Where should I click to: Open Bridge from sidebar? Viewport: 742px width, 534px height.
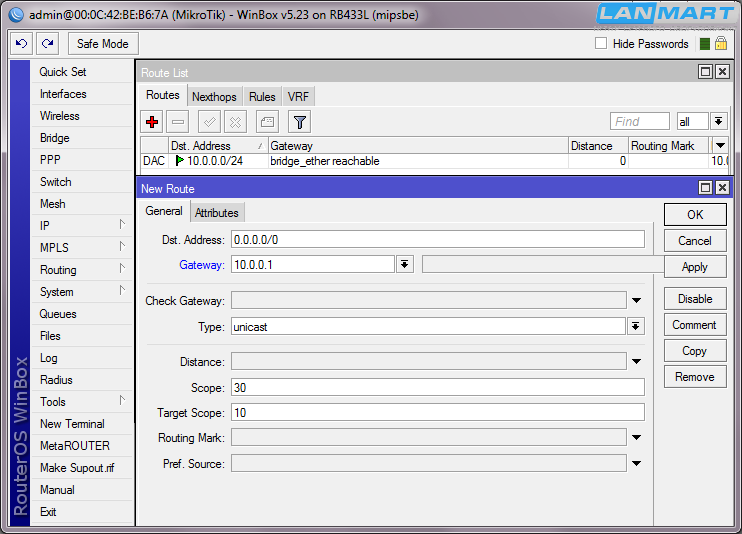coord(82,138)
